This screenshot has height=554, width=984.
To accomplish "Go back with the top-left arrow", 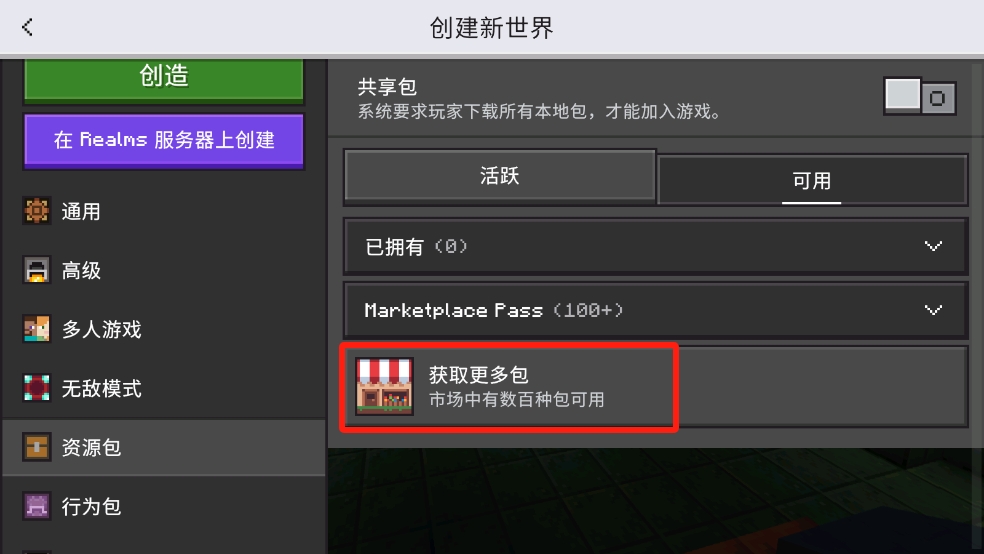I will point(27,27).
